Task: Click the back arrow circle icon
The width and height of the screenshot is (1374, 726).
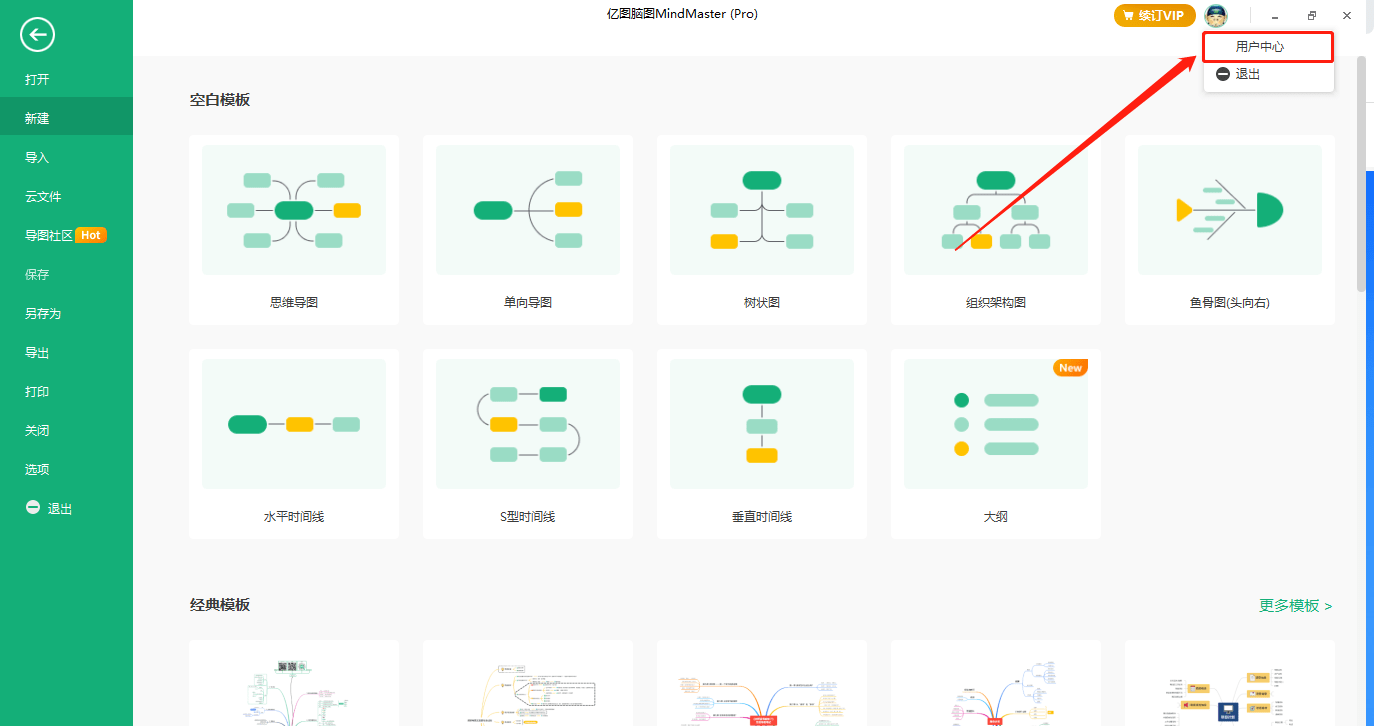Action: (x=37, y=35)
